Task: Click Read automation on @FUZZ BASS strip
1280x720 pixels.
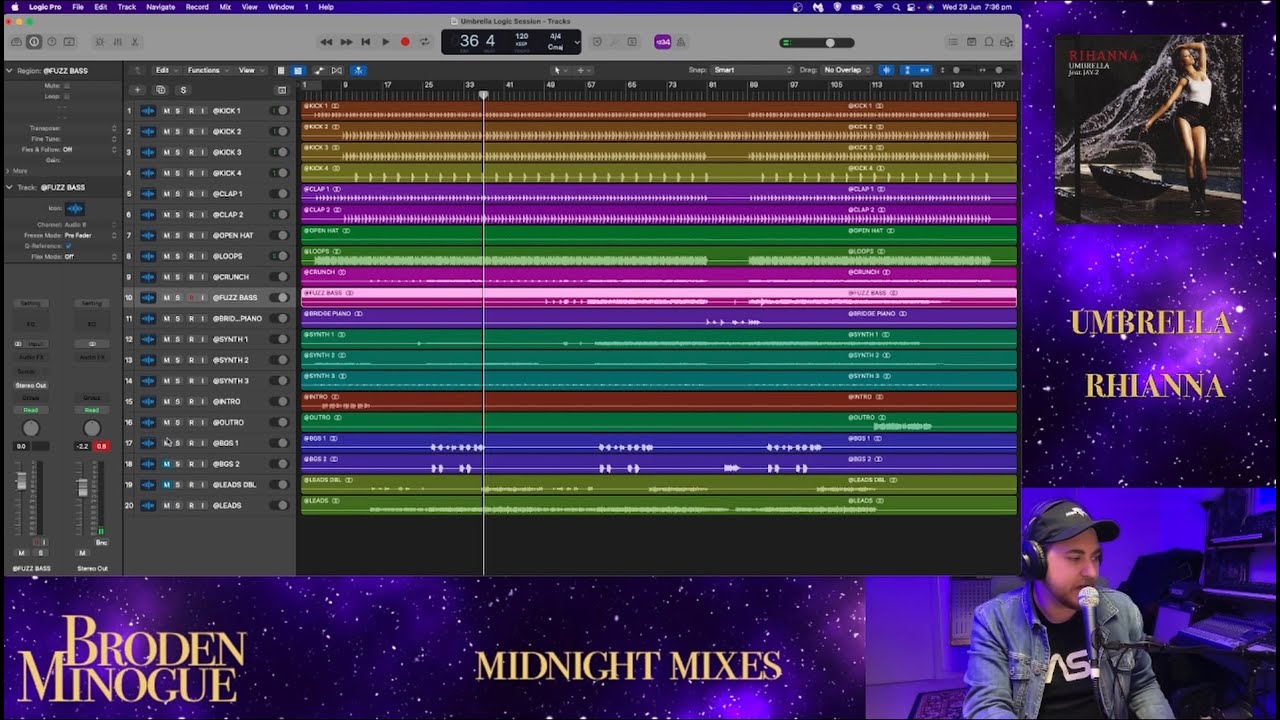Action: tap(31, 410)
